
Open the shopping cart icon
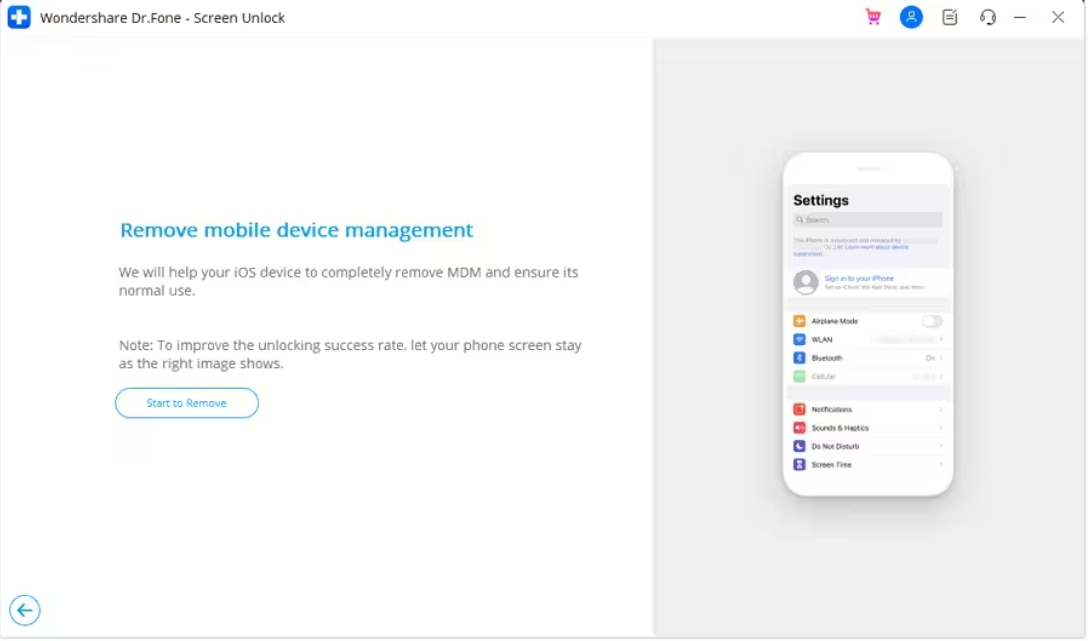pyautogui.click(x=873, y=17)
